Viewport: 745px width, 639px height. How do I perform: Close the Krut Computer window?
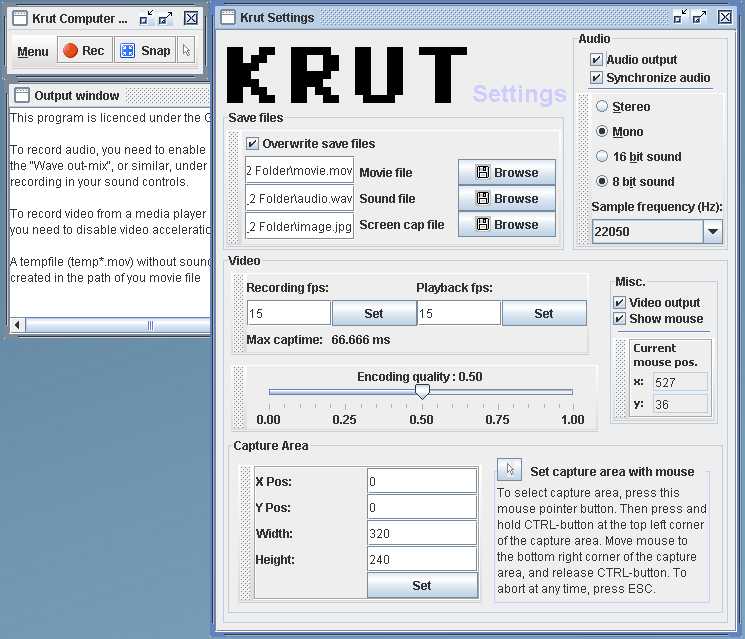[191, 18]
